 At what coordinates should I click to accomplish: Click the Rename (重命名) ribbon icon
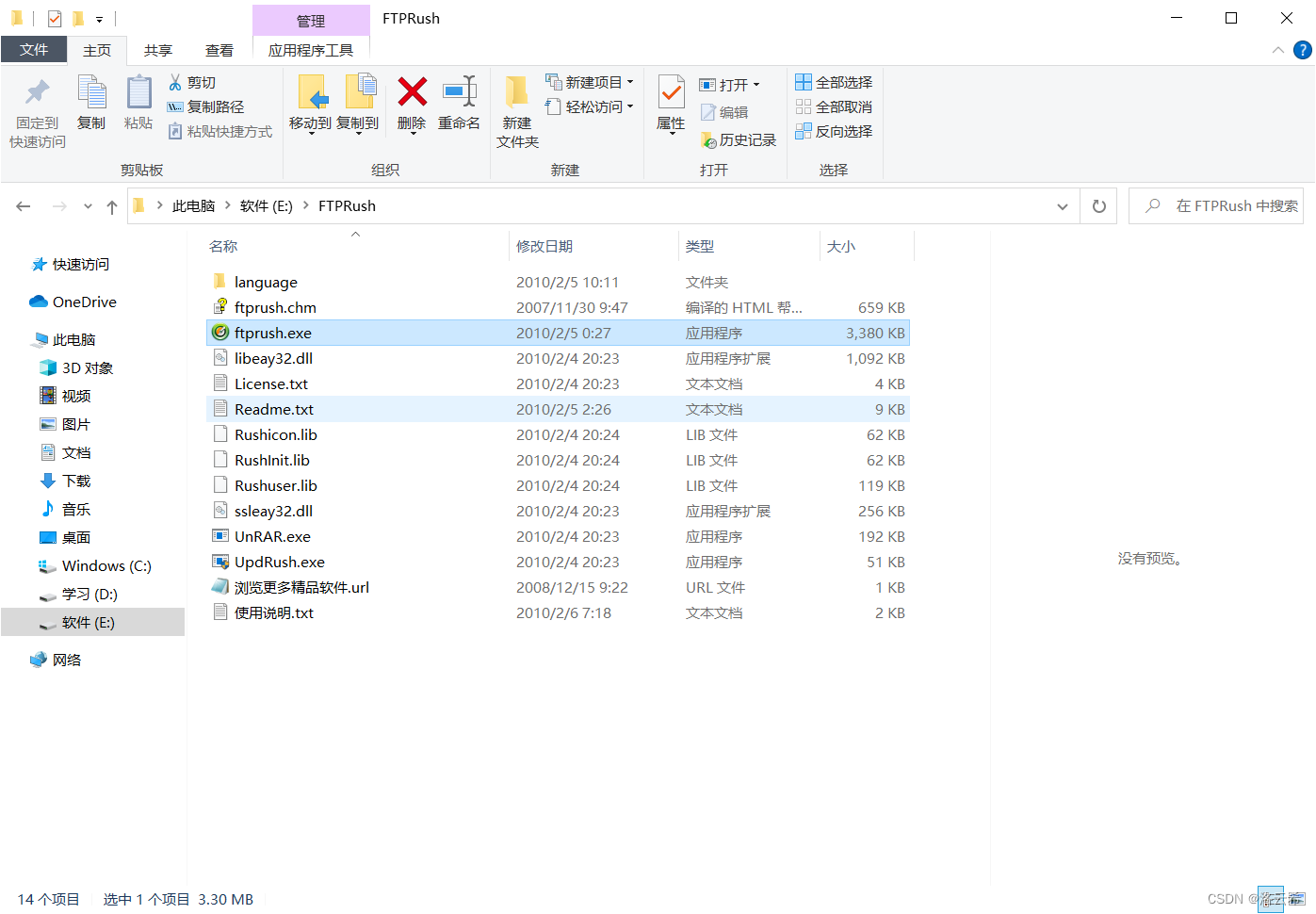coord(459,93)
